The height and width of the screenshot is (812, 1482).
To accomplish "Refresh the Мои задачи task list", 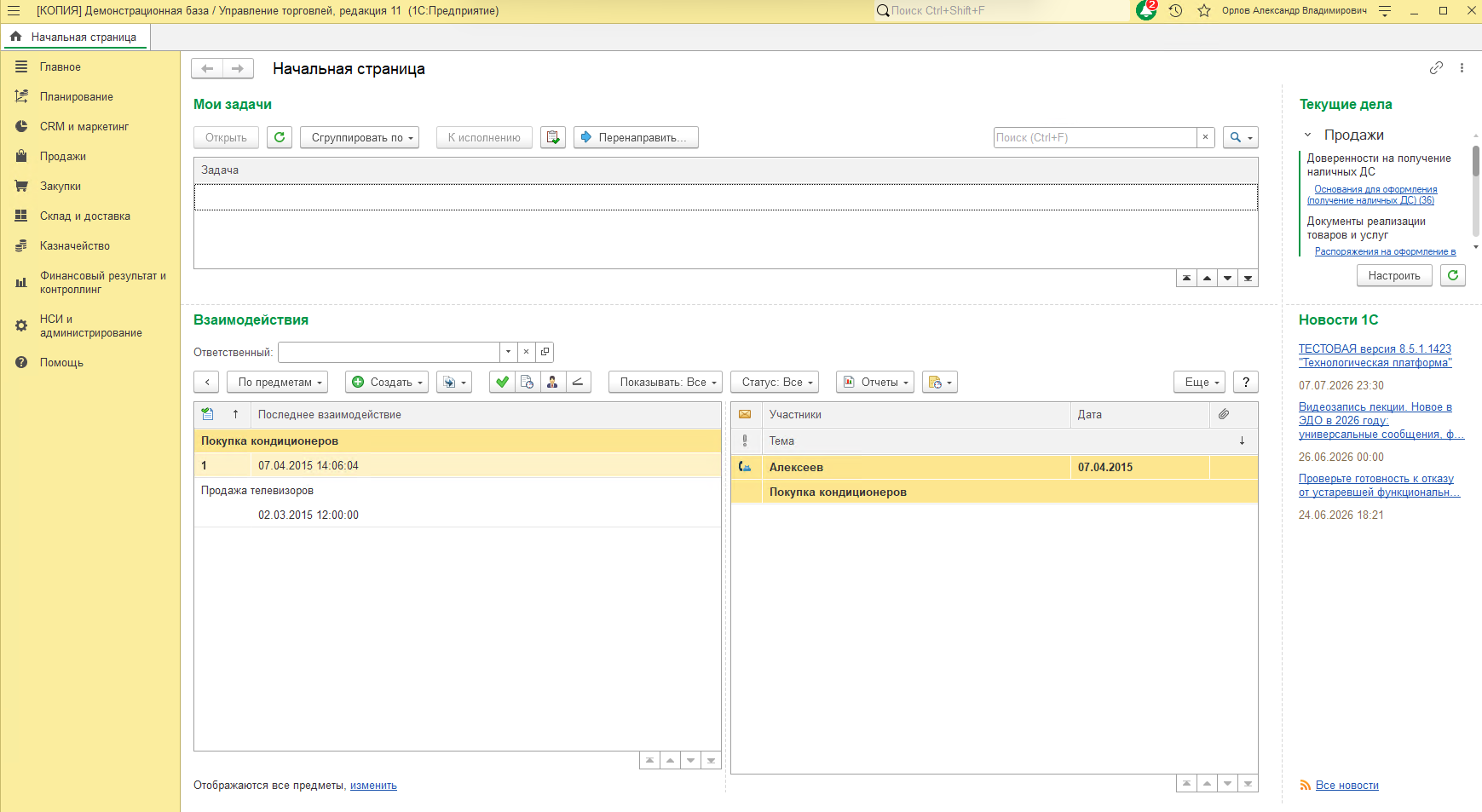I will 280,137.
